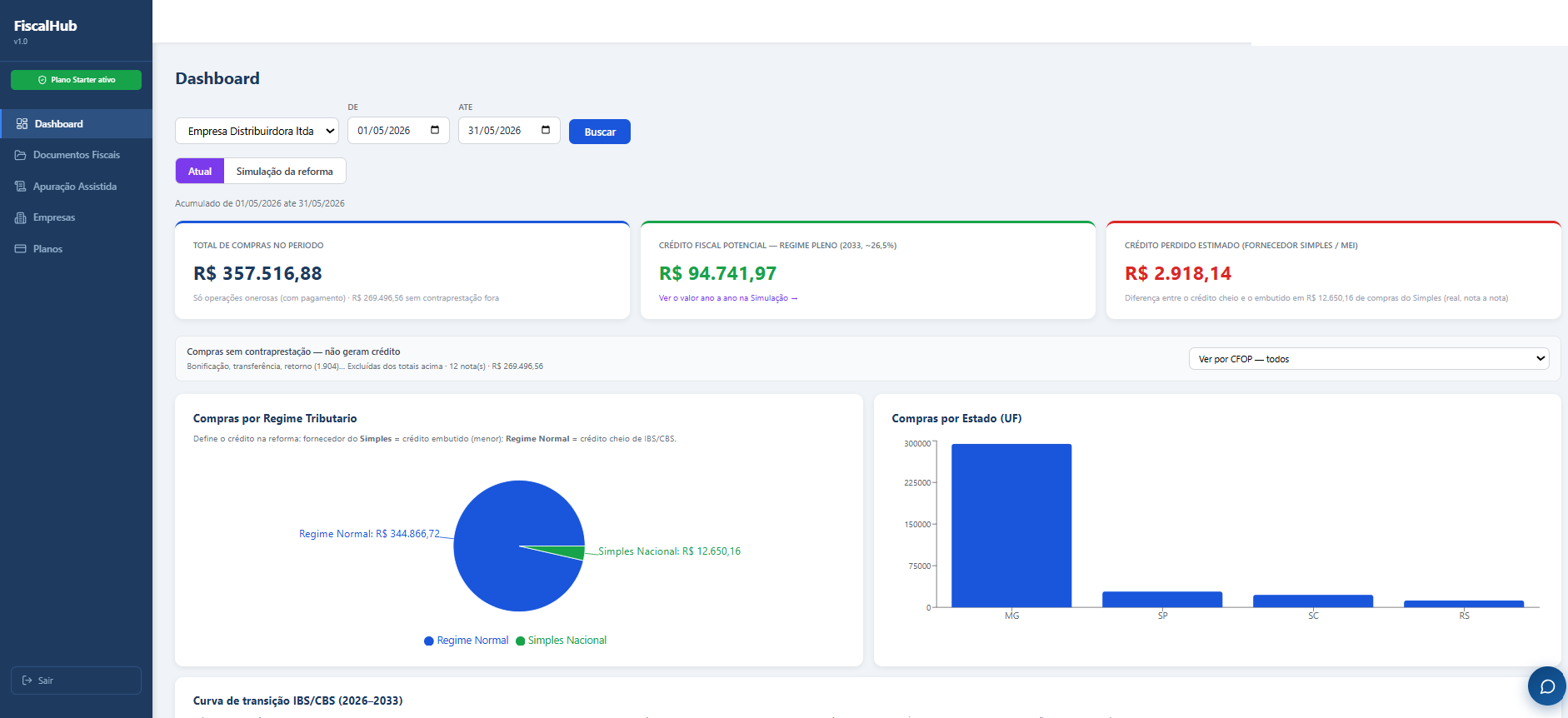Click Compras sem contraprestação notice text
The width and height of the screenshot is (1568, 718).
293,352
